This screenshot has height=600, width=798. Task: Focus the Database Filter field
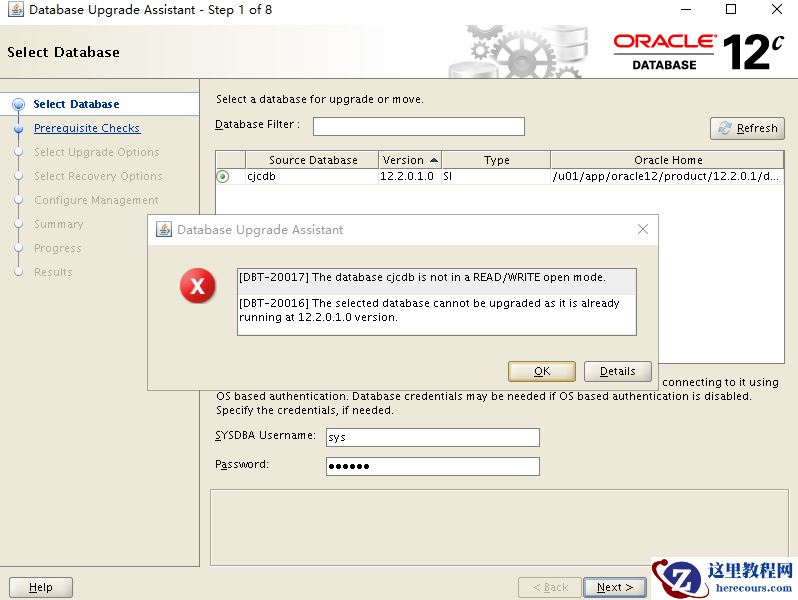(x=418, y=126)
